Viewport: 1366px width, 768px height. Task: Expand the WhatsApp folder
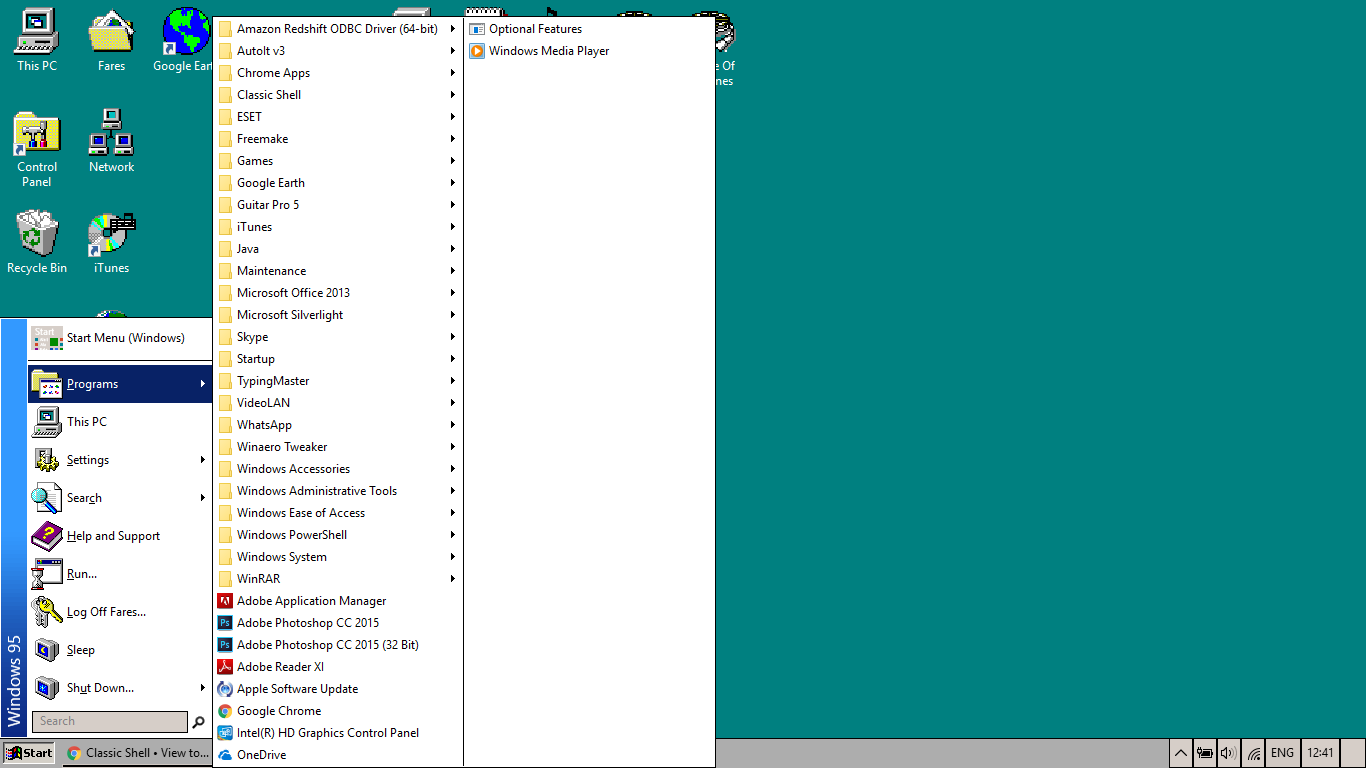(338, 425)
